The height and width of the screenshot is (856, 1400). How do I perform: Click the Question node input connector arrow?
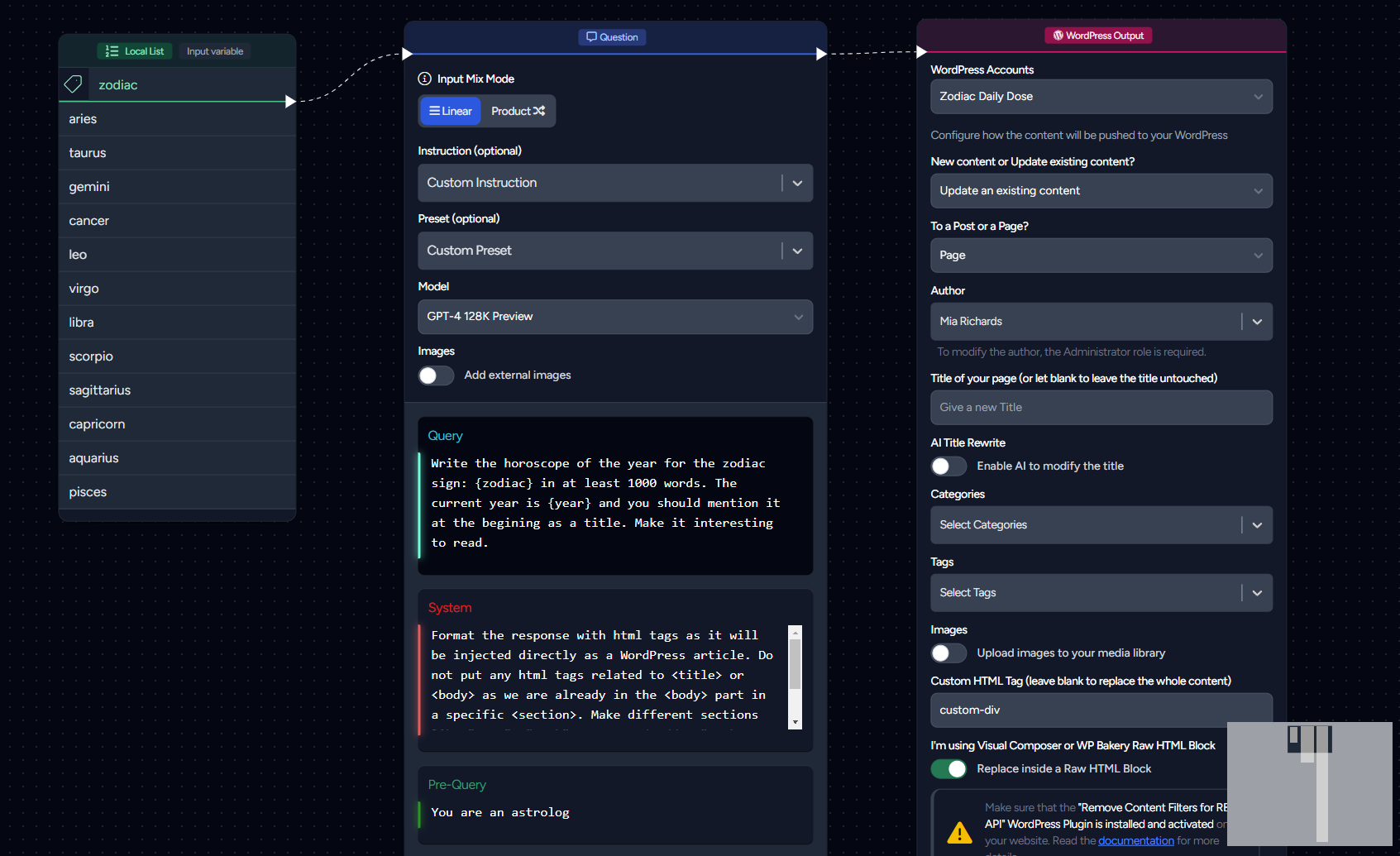[407, 54]
